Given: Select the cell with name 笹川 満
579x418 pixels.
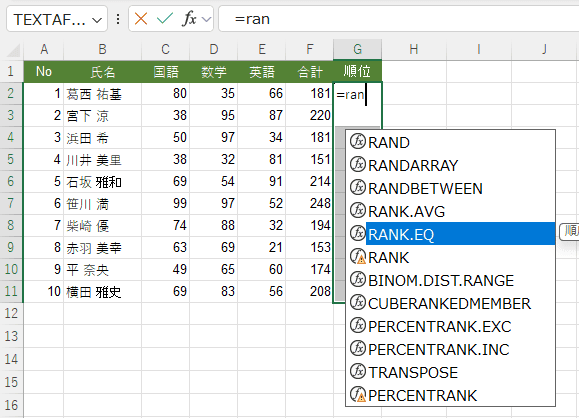Looking at the screenshot, I should coord(102,203).
